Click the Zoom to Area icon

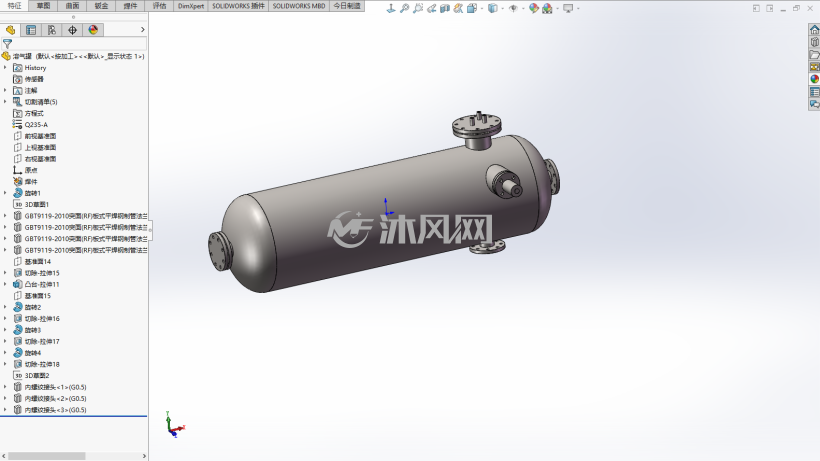[x=418, y=8]
